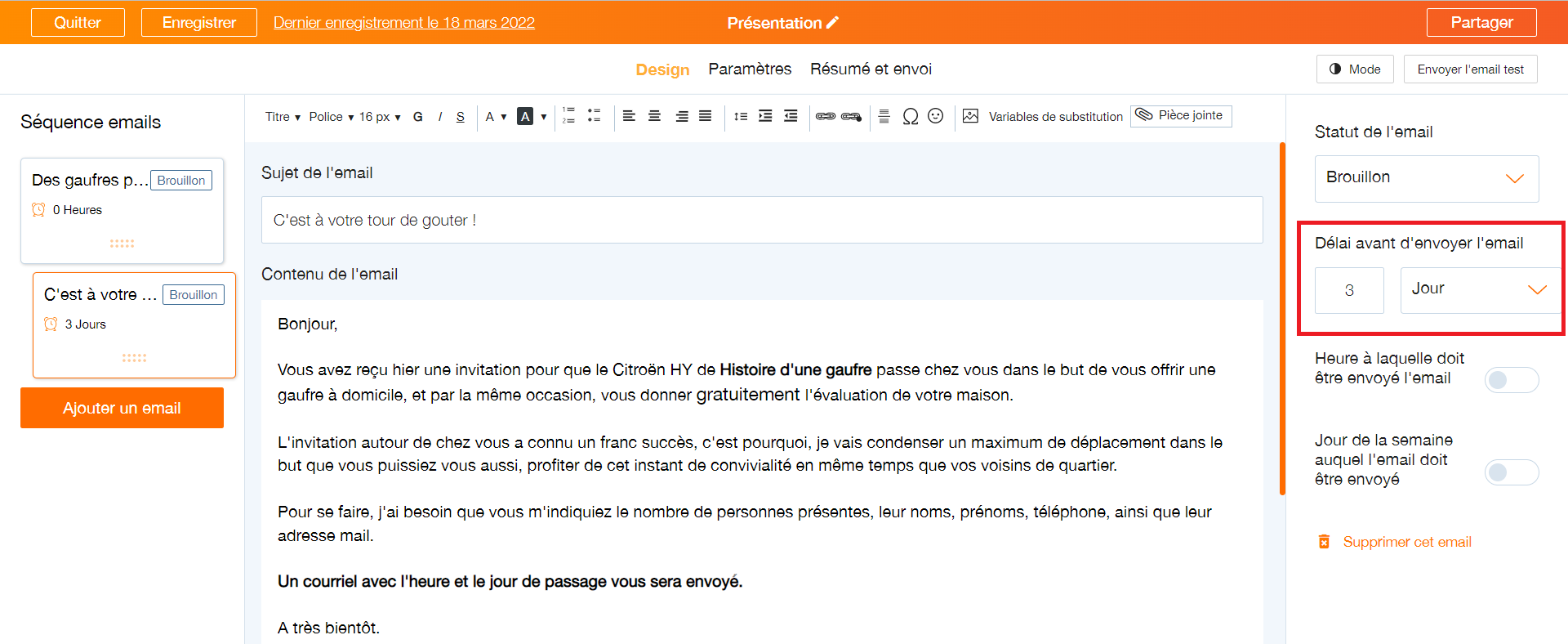Click the Pièce jointe attachment button
The width and height of the screenshot is (1568, 644).
tap(1181, 116)
